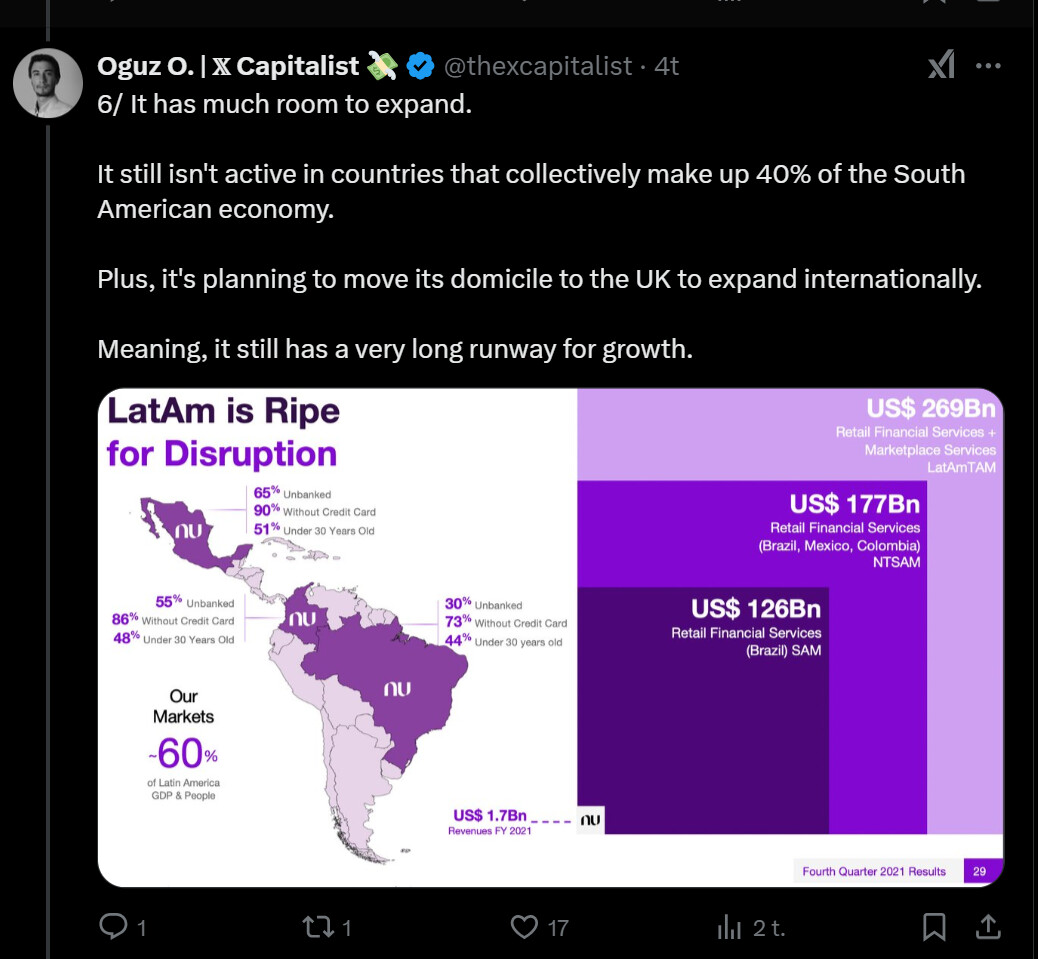View post analytics bar chart icon
The width and height of the screenshot is (1038, 959).
tap(730, 927)
